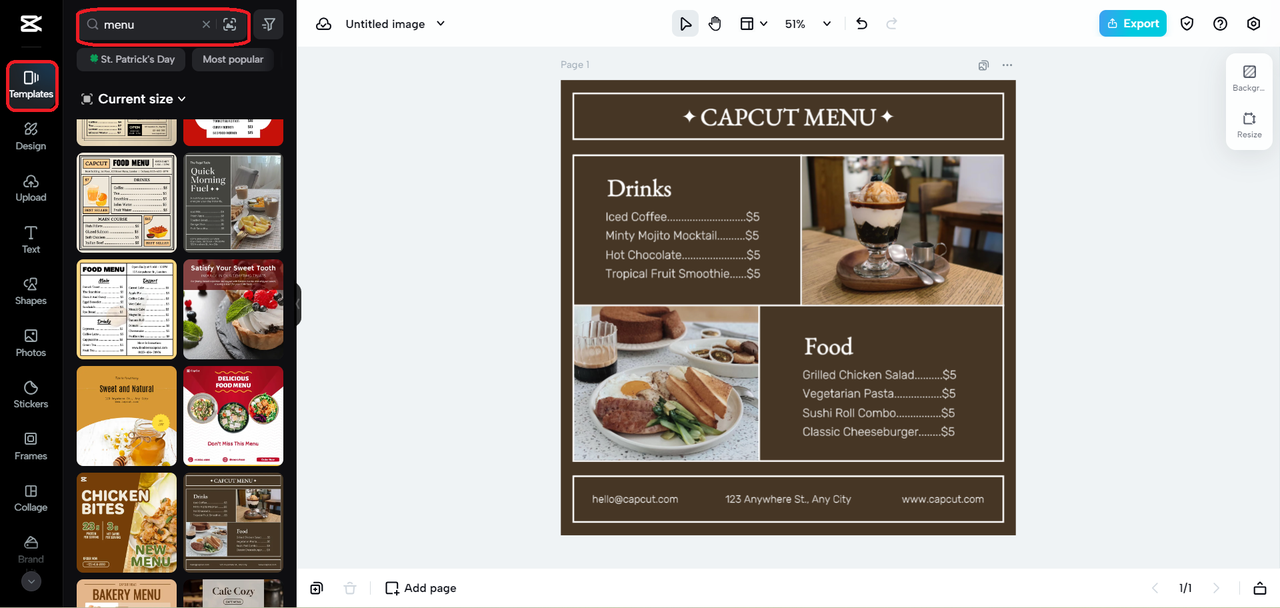This screenshot has width=1280, height=608.
Task: Click the Add page button
Action: [421, 588]
